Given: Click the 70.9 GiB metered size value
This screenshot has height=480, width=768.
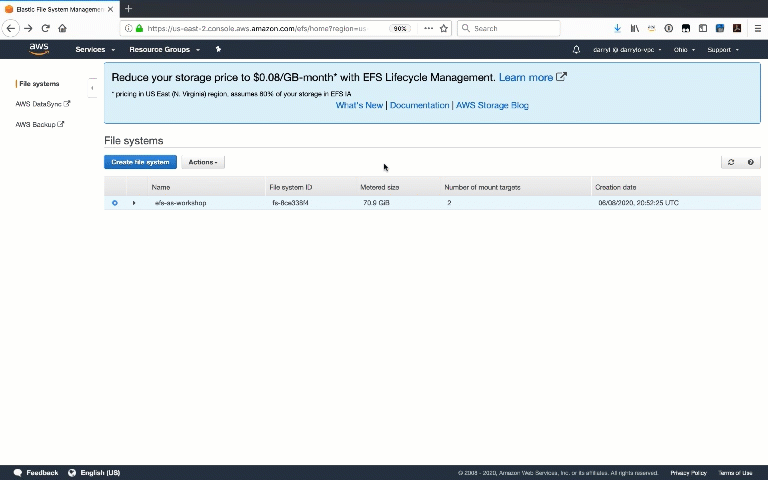Looking at the screenshot, I should 376,203.
